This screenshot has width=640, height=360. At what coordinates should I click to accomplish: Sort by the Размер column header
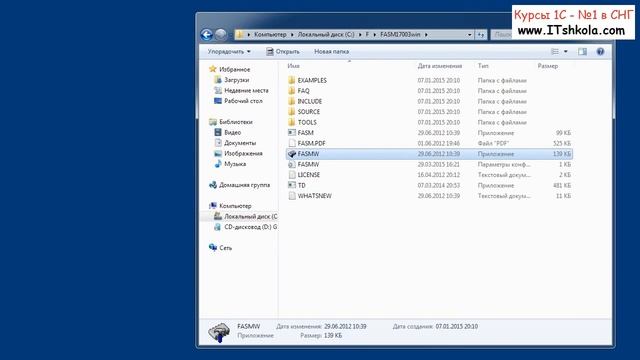547,66
